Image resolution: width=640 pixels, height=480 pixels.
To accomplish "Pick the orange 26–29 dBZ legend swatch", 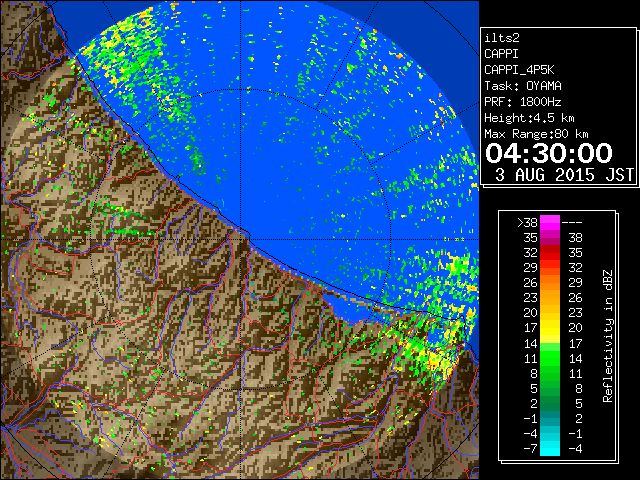I will 550,283.
